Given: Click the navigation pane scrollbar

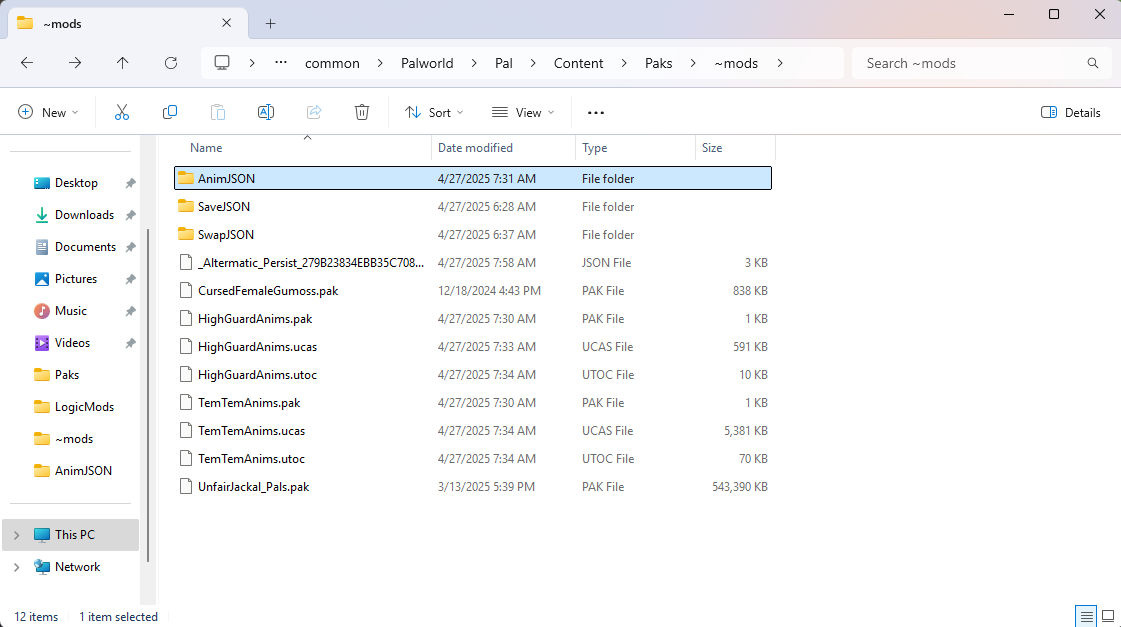Looking at the screenshot, I should pos(148,395).
